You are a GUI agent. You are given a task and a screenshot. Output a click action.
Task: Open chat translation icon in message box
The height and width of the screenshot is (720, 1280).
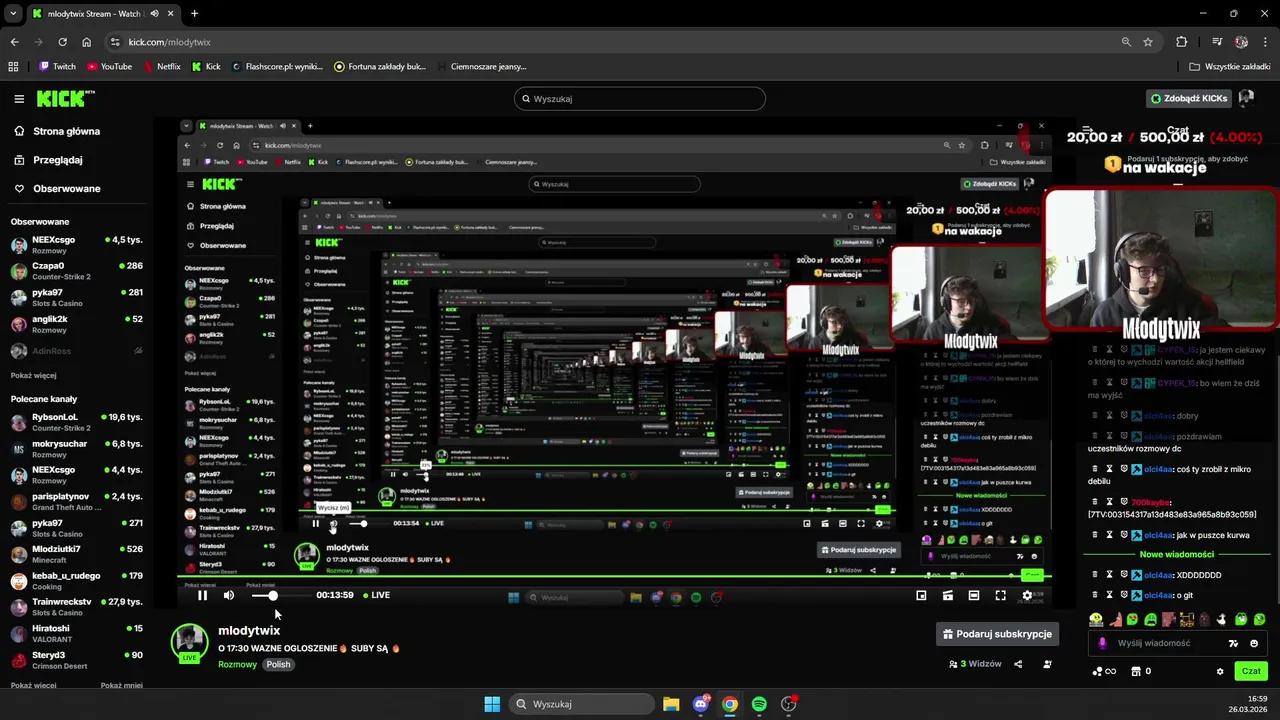(x=1233, y=644)
